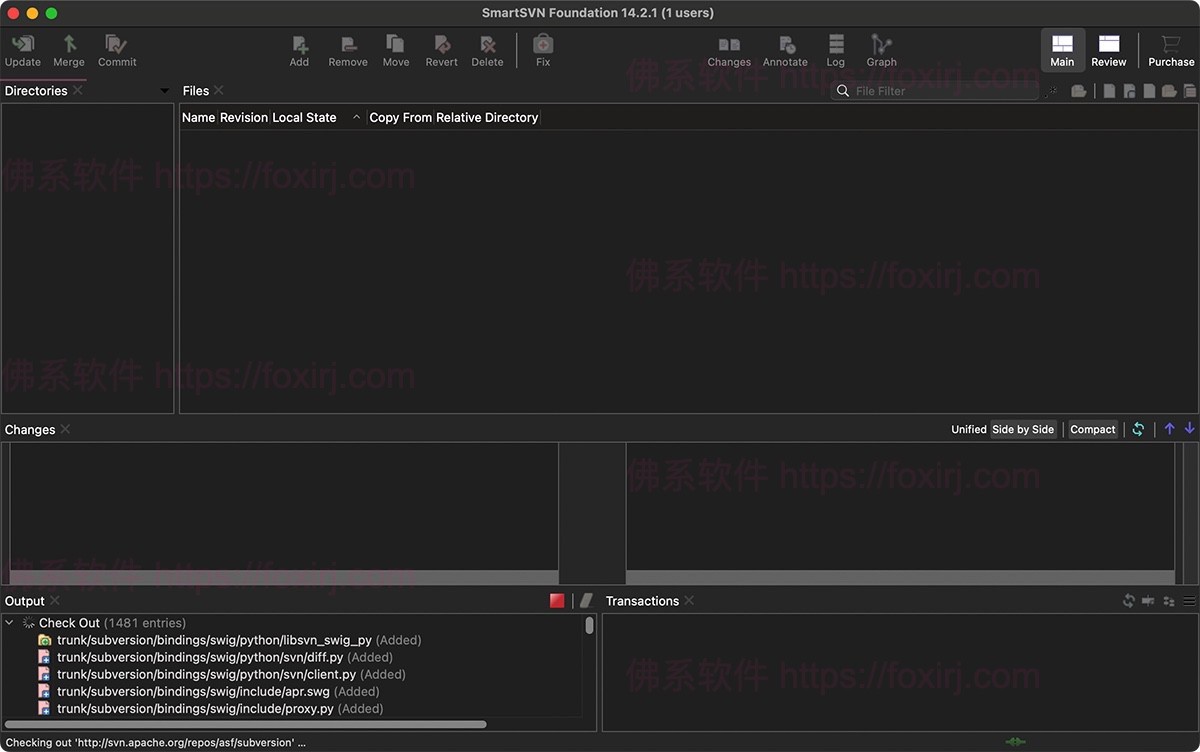Screen dimensions: 1200x752
Task: Toggle Compact mode in Changes panel
Action: click(1092, 429)
